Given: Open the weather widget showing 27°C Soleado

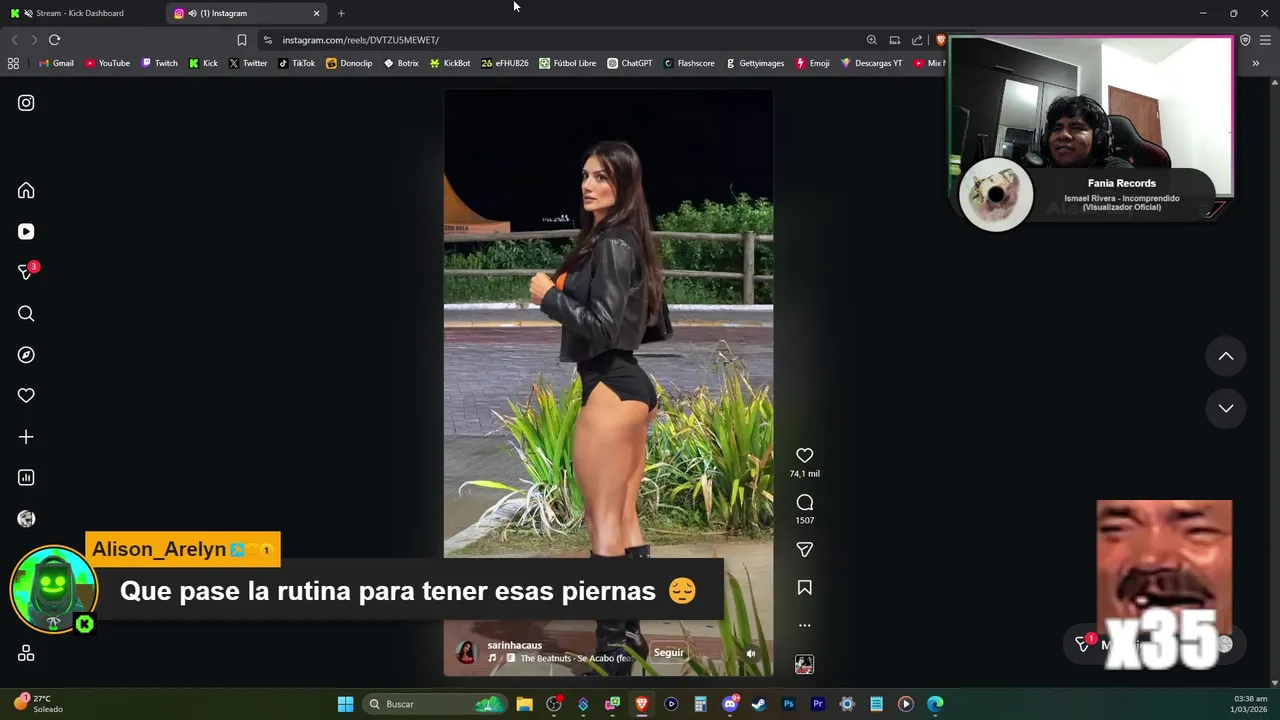Looking at the screenshot, I should pyautogui.click(x=40, y=704).
